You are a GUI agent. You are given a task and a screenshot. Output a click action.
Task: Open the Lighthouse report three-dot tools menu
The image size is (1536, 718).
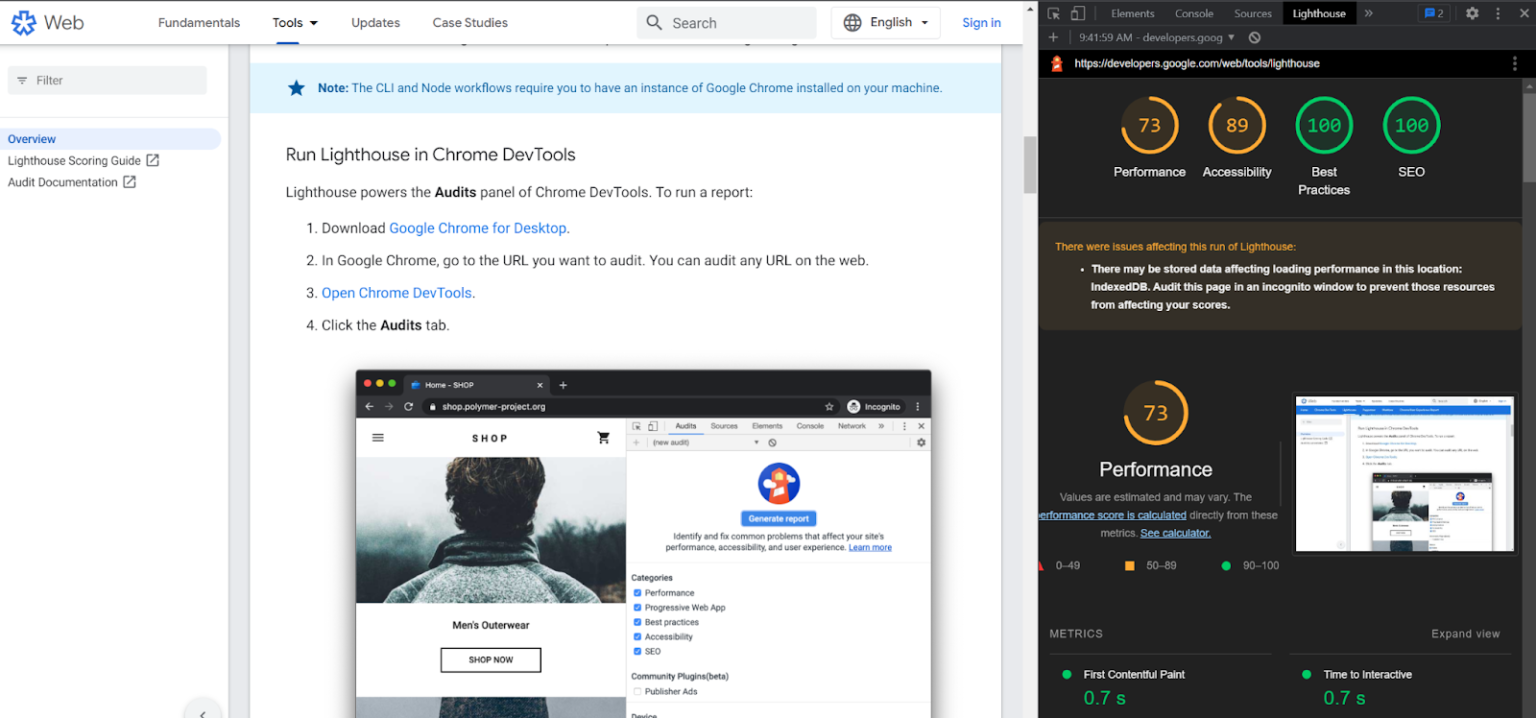click(x=1516, y=63)
